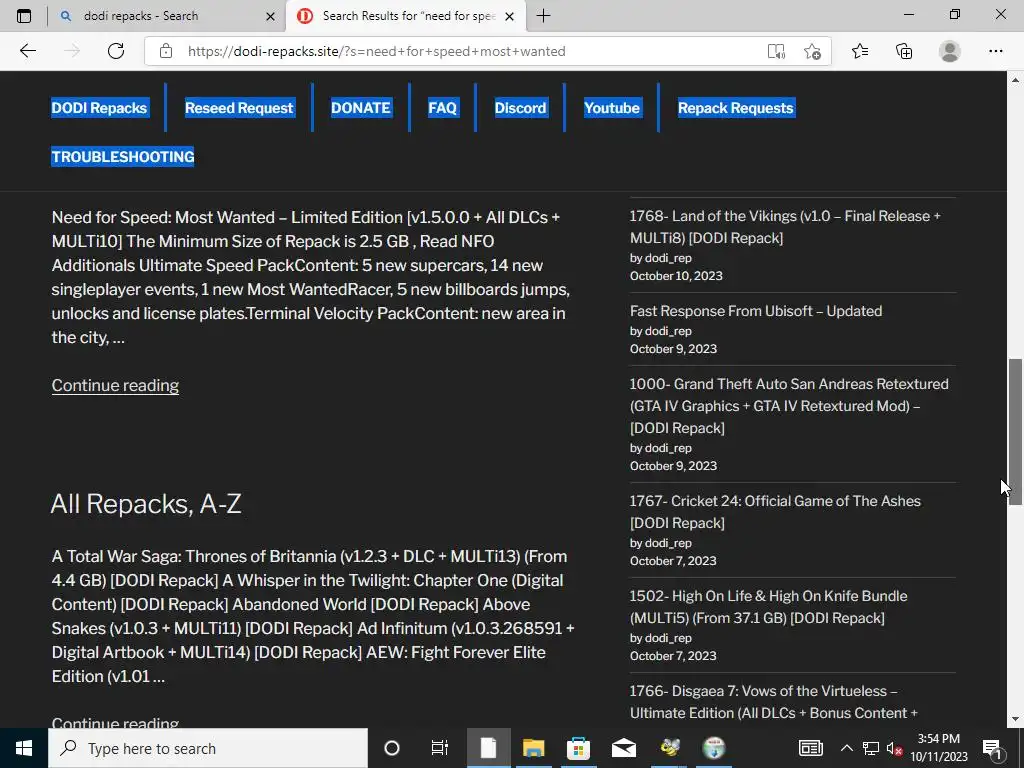Screen dimensions: 1024x768
Task: Open the clock showing 3:54 PM
Action: (938, 748)
